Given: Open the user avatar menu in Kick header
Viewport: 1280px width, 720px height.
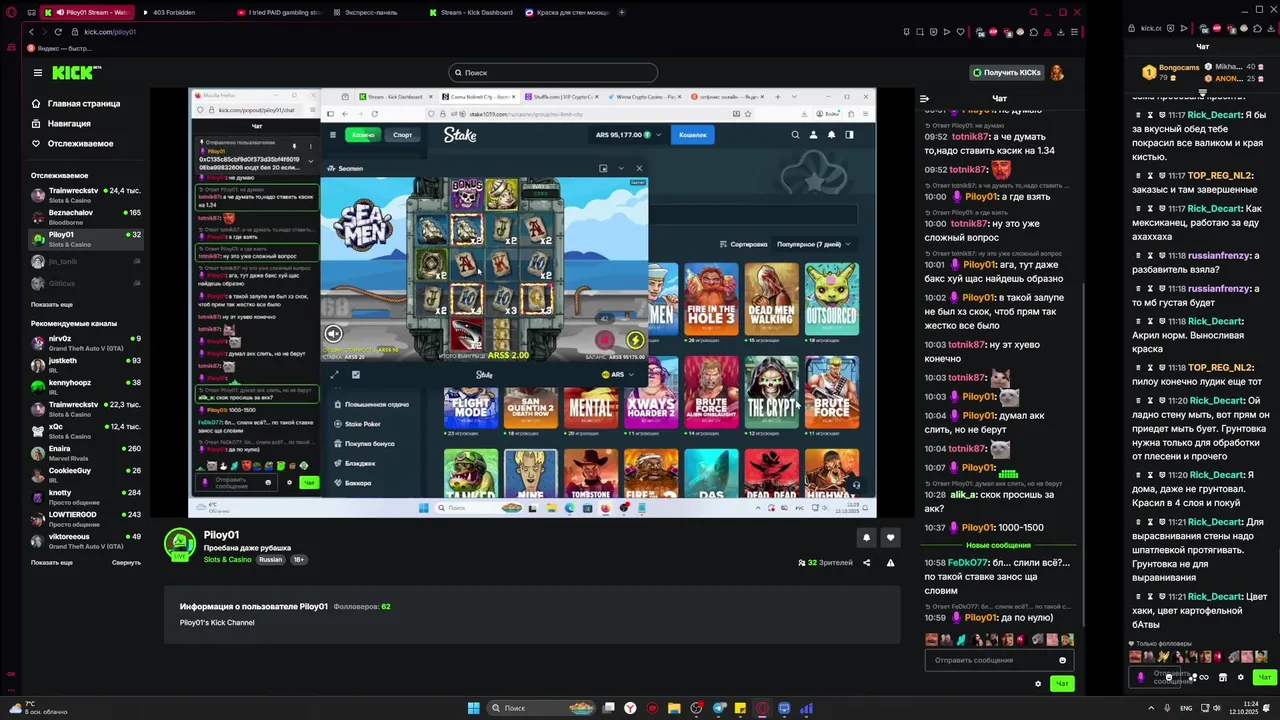Looking at the screenshot, I should 1057,72.
